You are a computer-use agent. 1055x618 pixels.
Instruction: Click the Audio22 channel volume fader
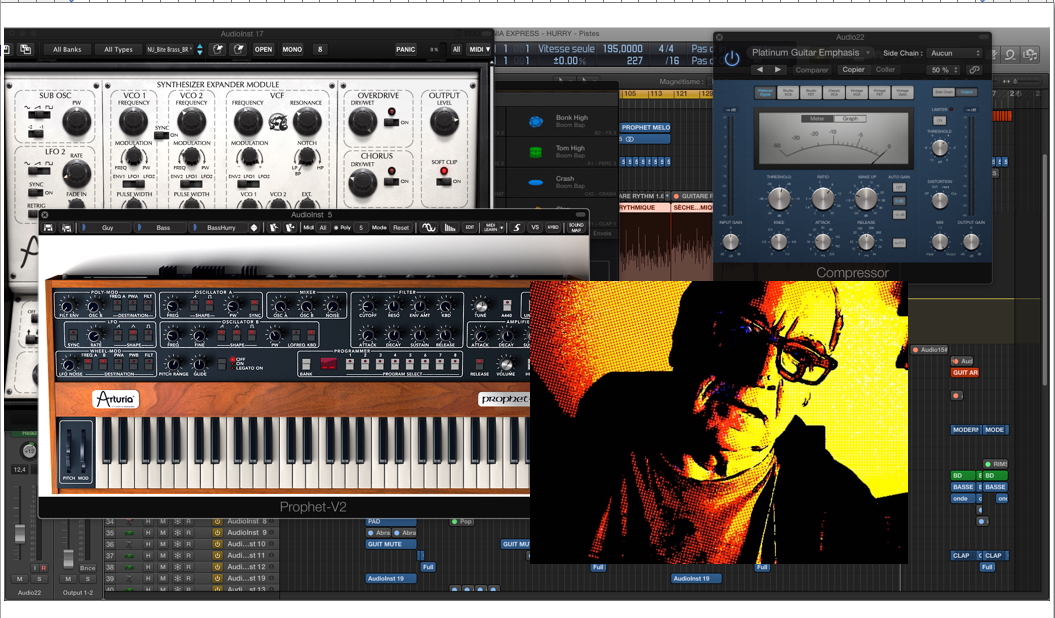[x=20, y=534]
